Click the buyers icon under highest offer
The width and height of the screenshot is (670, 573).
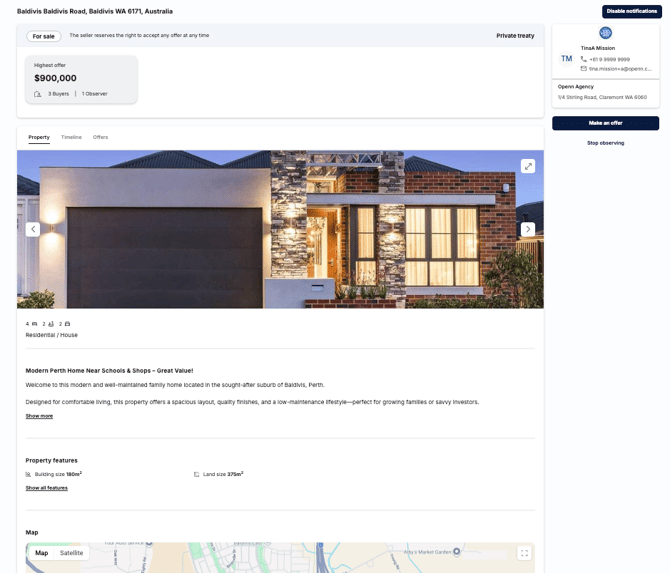[38, 94]
